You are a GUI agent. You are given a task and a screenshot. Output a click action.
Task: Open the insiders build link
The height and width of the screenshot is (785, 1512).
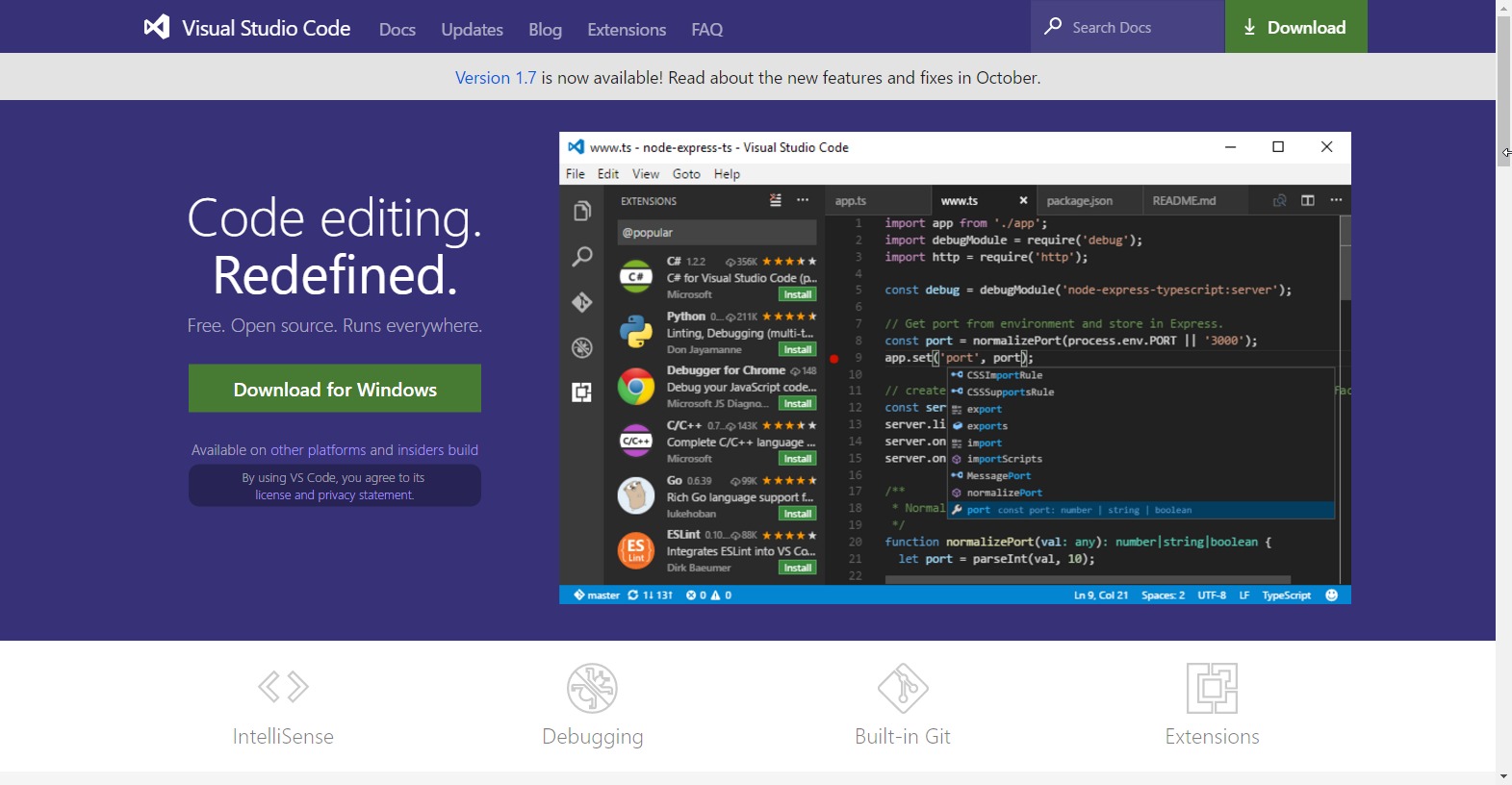(x=438, y=450)
